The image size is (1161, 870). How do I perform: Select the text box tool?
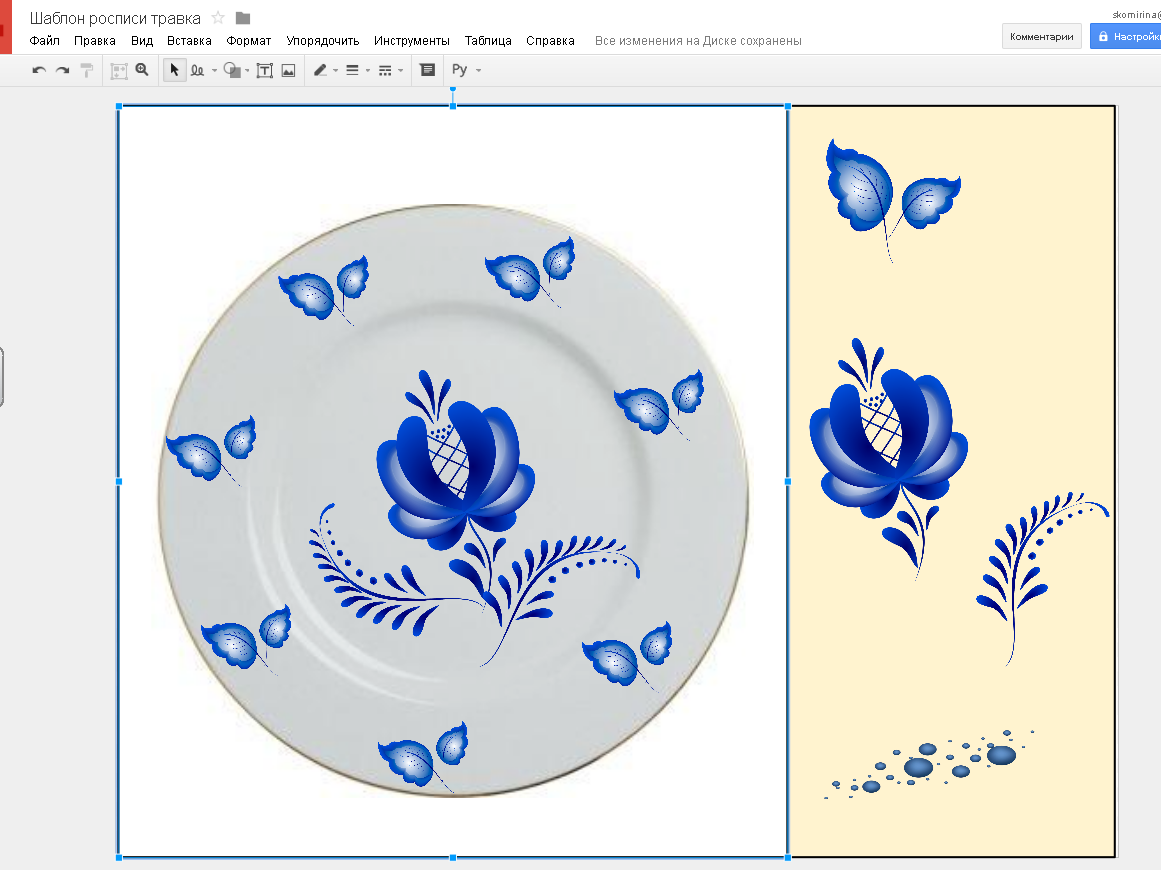pos(264,70)
